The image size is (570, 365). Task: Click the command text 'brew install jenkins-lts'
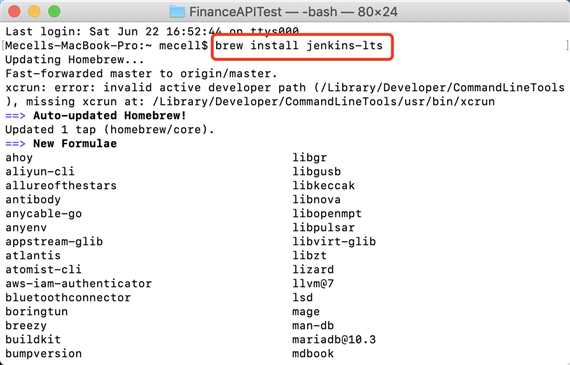point(299,45)
